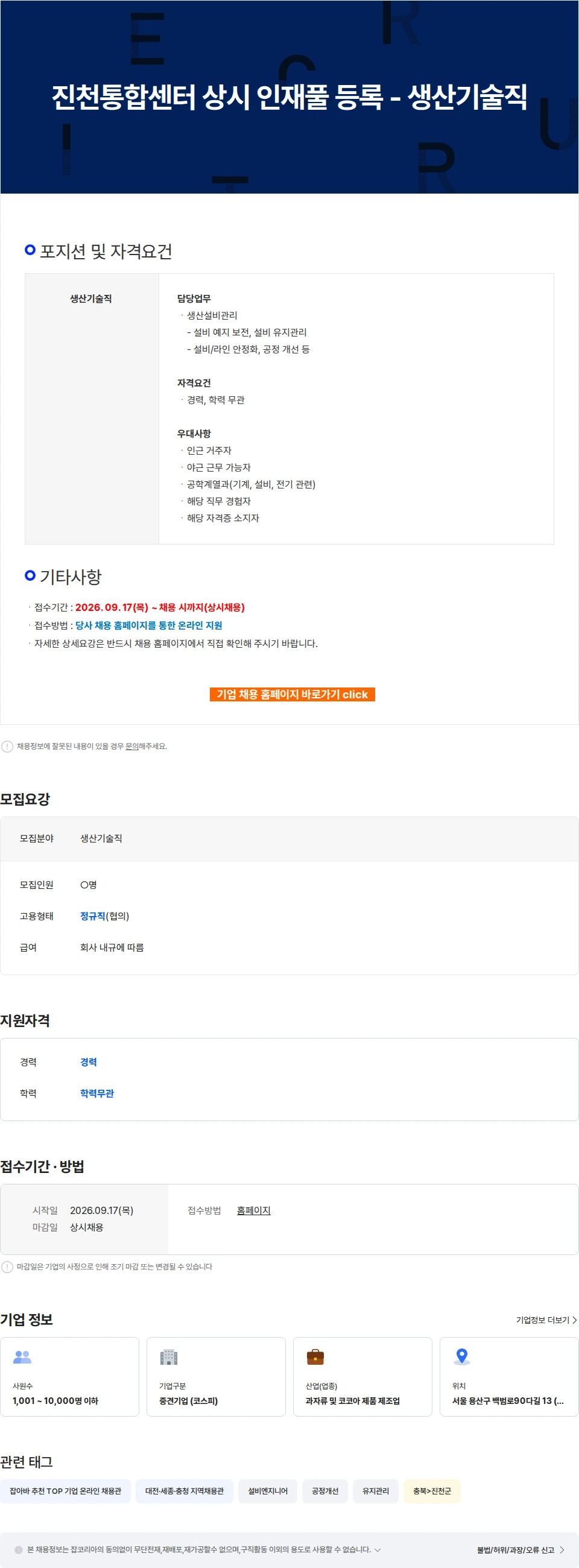Open the 사원수 1,001~10,000명 이하 card
Viewport: 579px width, 1568px height.
[x=69, y=1377]
